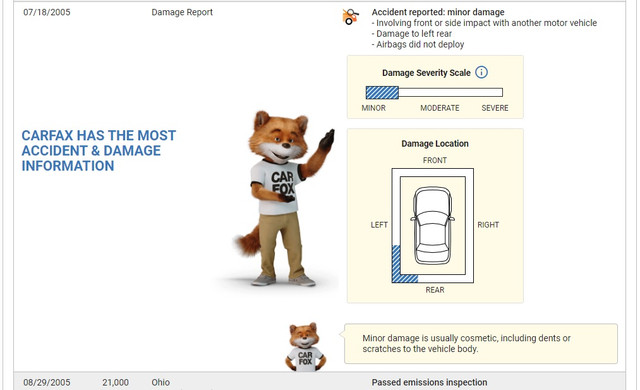
Task: Click the small Car Fox mascot by the tip
Action: [x=305, y=347]
